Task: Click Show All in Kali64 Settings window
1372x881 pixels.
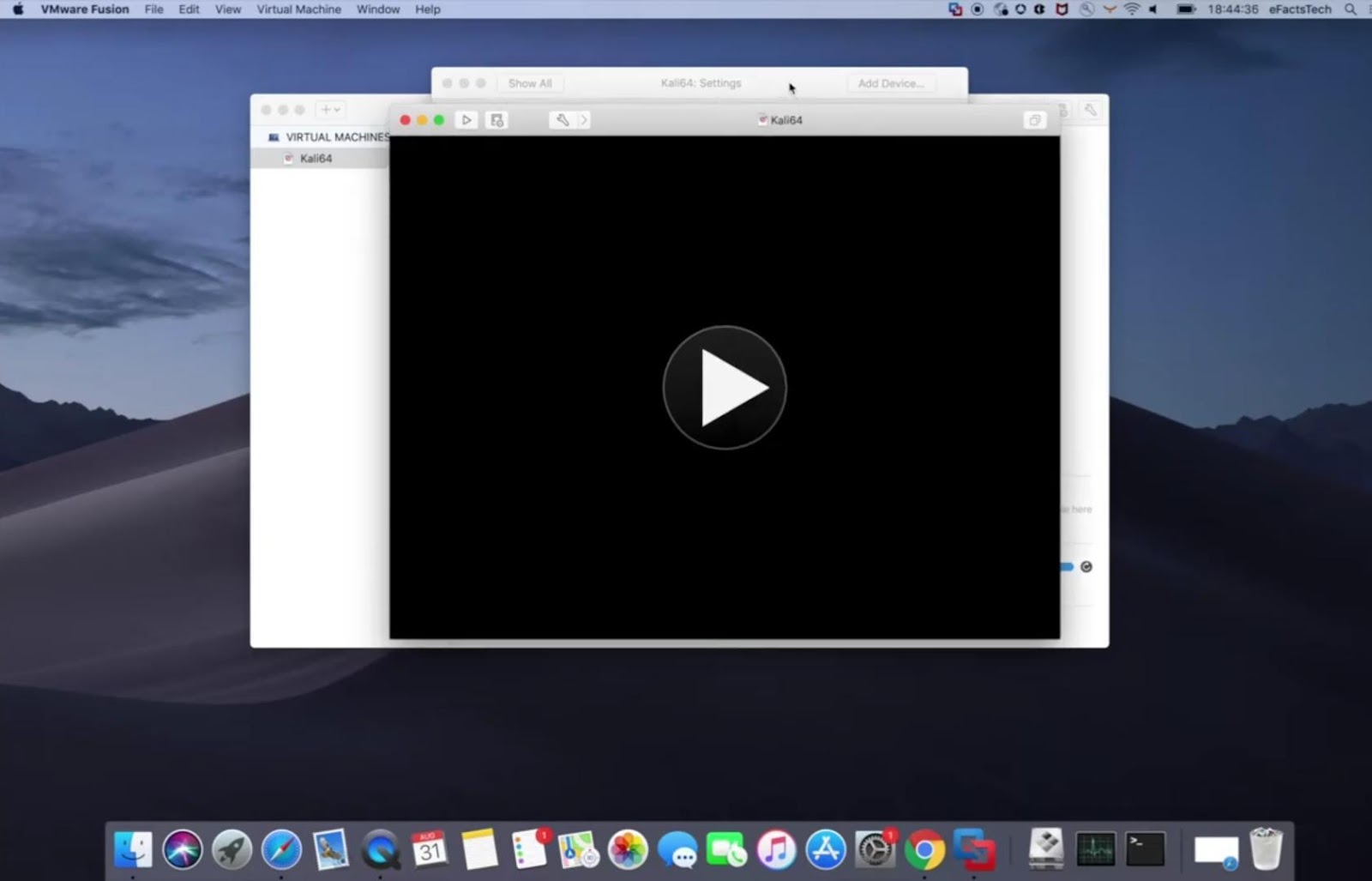Action: pyautogui.click(x=530, y=83)
